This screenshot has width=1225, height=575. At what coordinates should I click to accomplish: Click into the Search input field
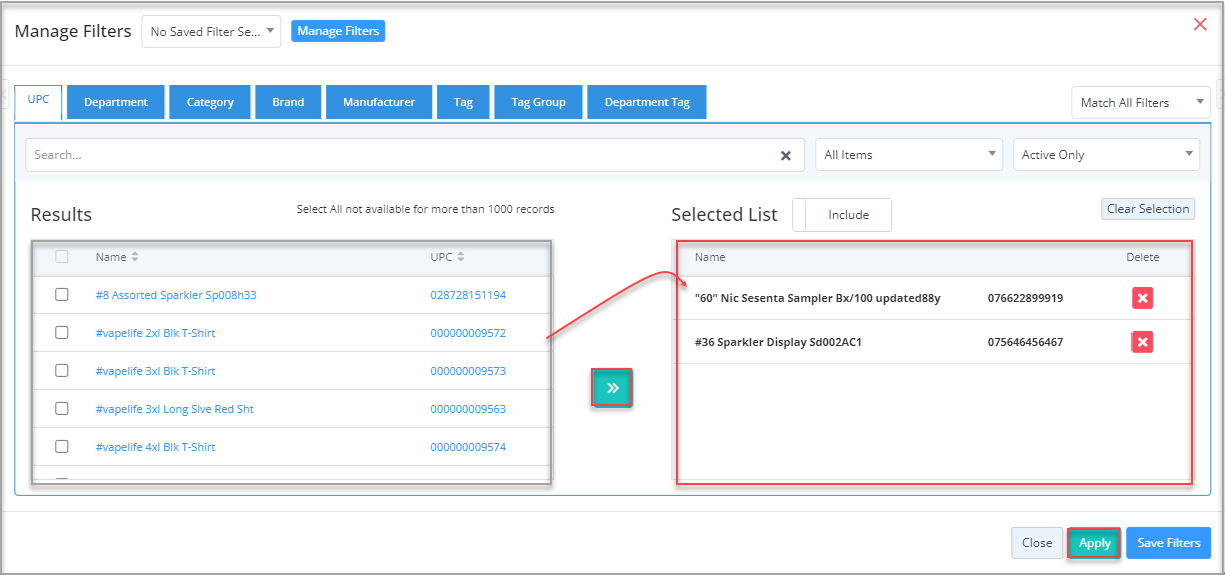coord(400,155)
